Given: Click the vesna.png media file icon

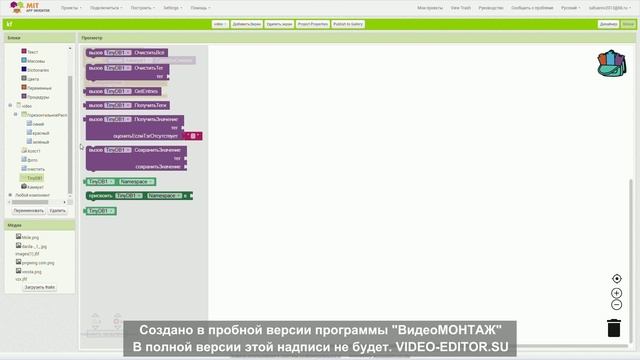Looking at the screenshot, I should tap(18, 271).
